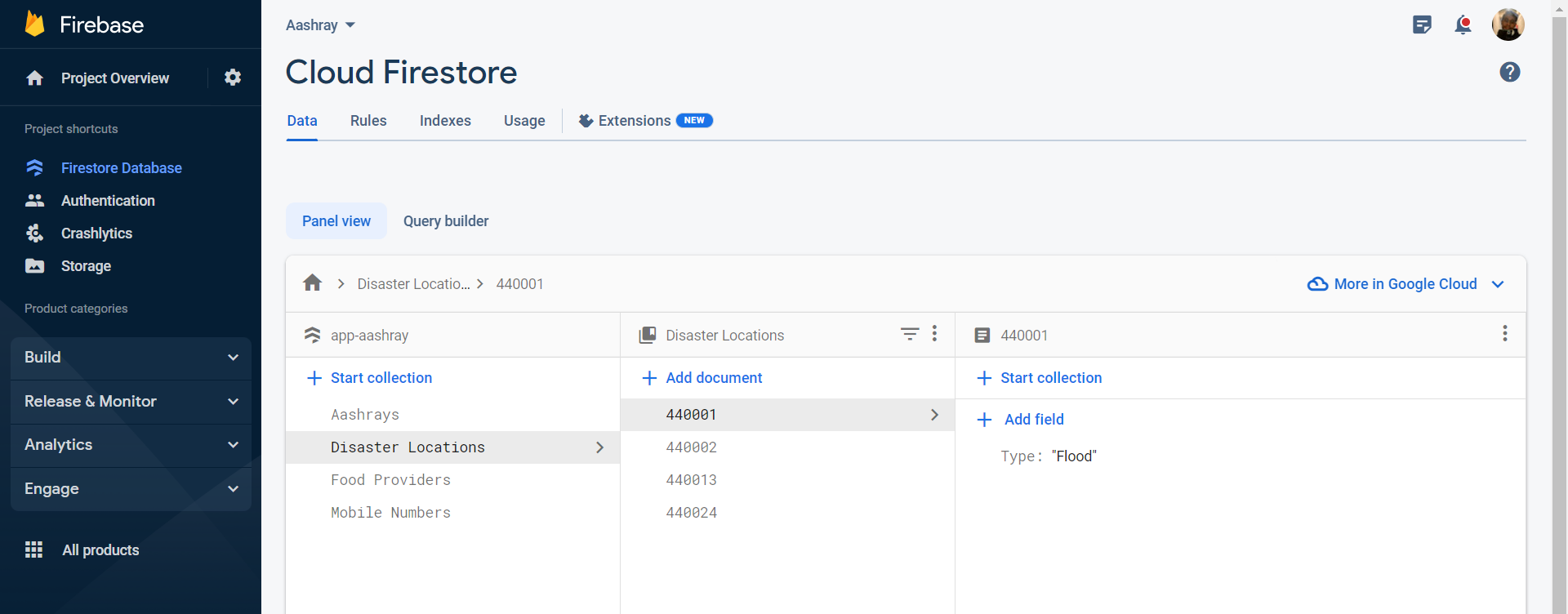Screen dimensions: 1568x614
Task: Click the 440001 breadcrumb
Action: point(519,284)
